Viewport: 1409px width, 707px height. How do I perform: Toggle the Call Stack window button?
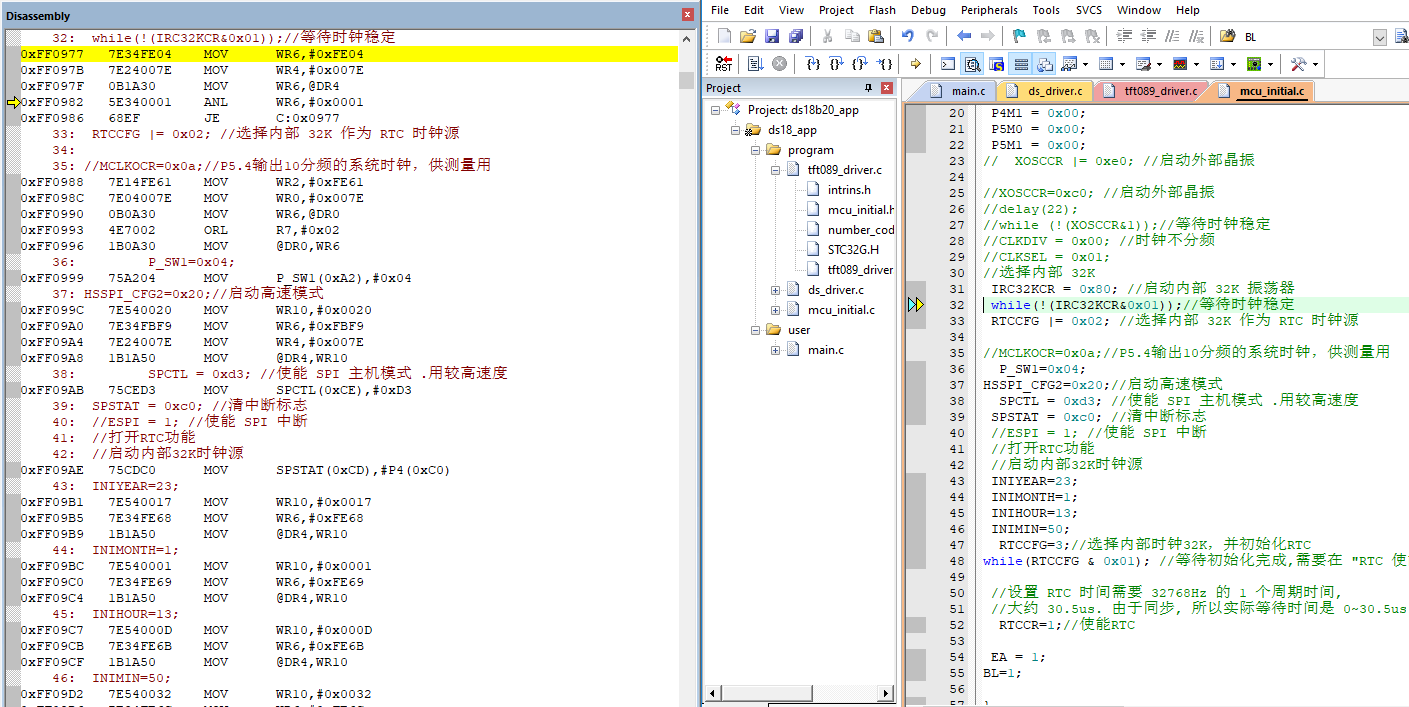1044,63
